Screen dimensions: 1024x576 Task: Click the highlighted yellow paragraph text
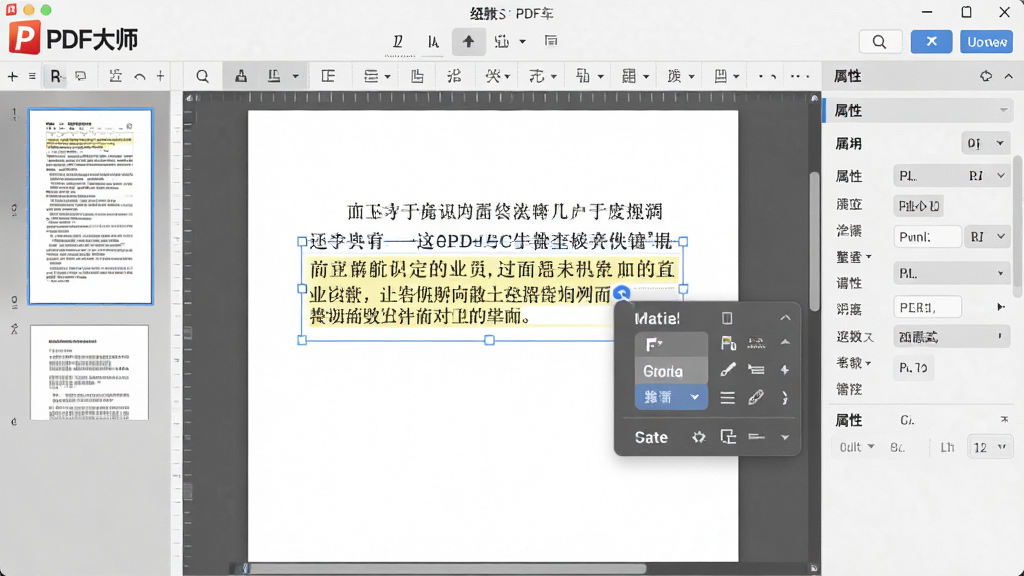(491, 293)
